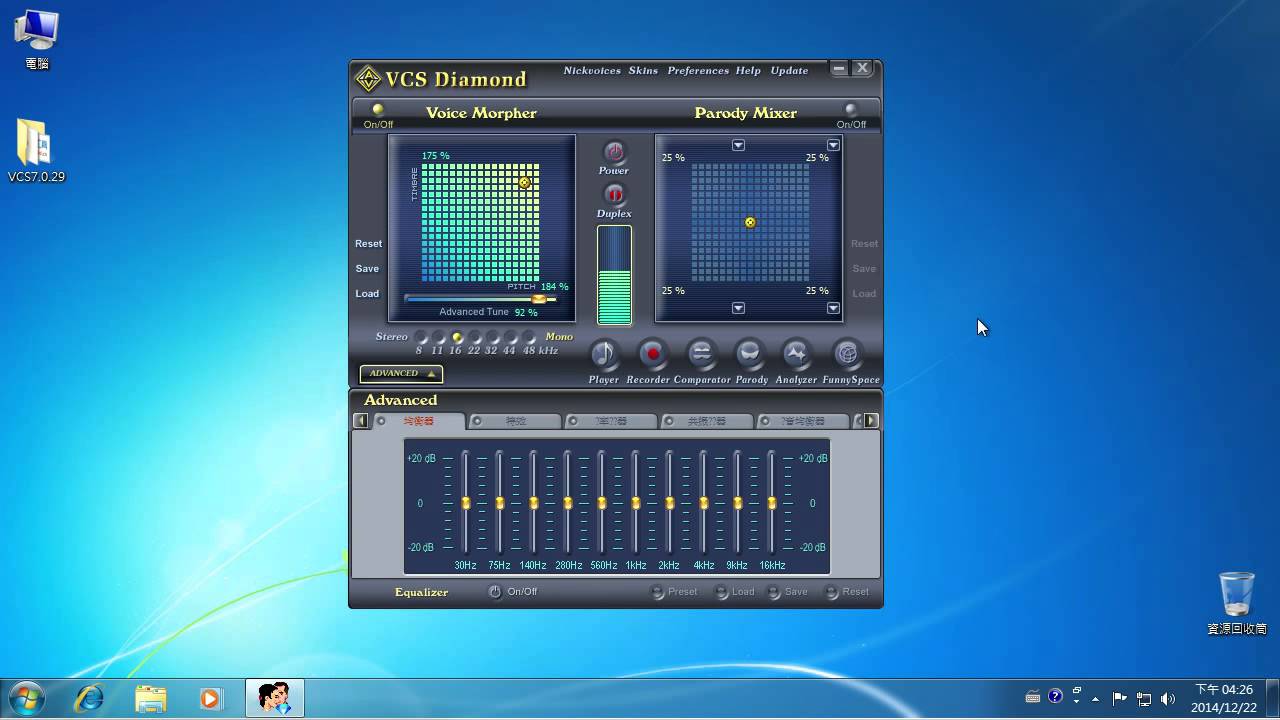Screen dimensions: 1280x720
Task: Open the Windows Start menu
Action: point(27,697)
